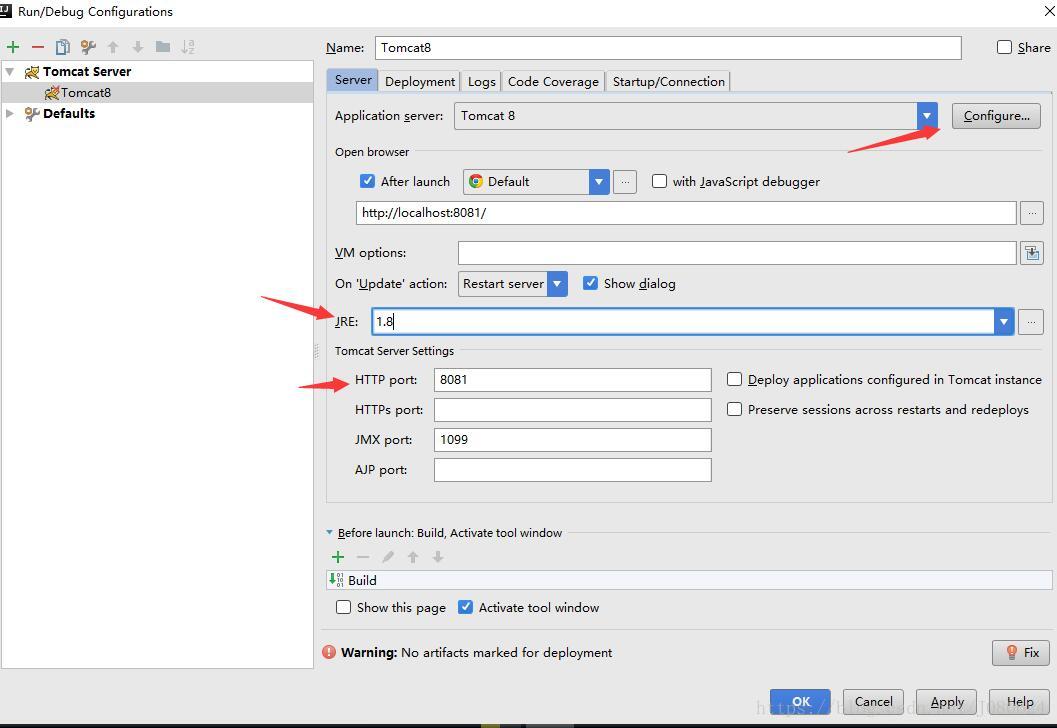Switch to Deployment tab
1057x728 pixels.
(420, 82)
